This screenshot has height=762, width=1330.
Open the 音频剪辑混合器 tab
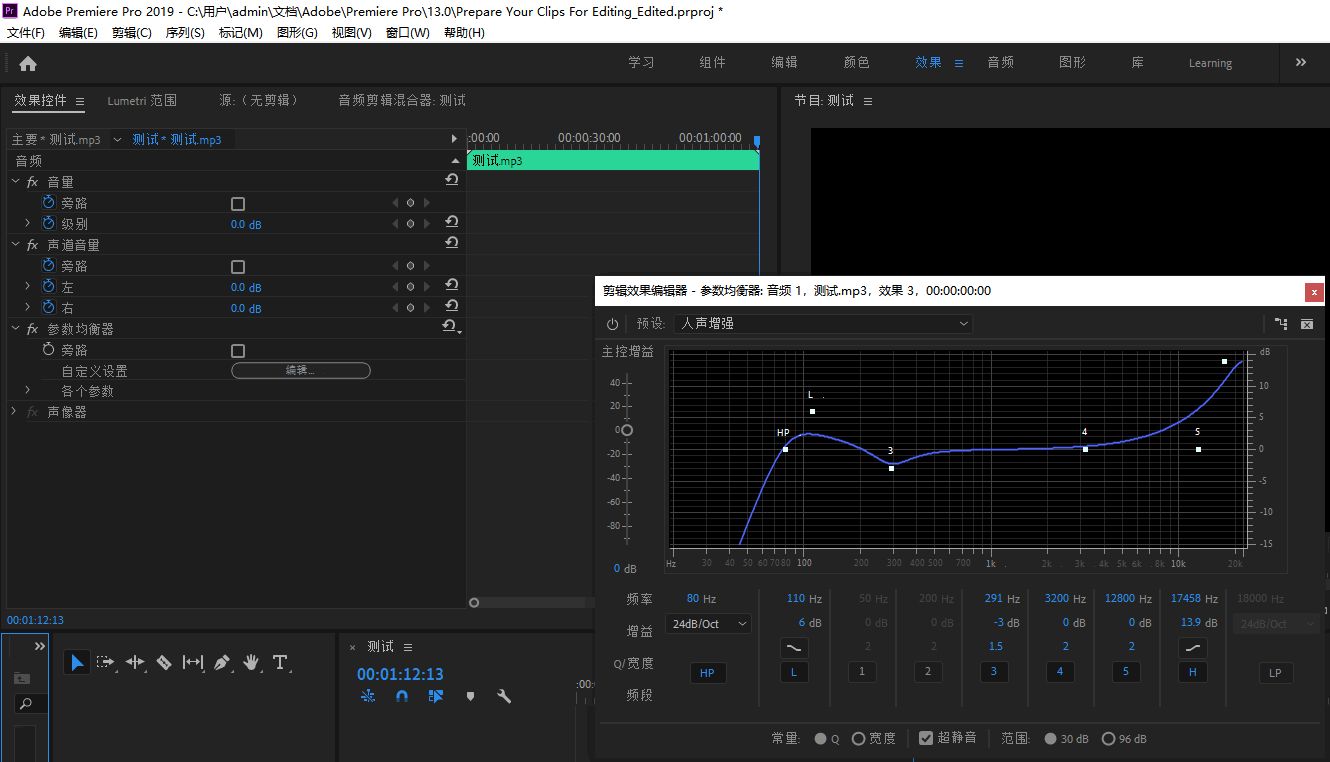402,100
